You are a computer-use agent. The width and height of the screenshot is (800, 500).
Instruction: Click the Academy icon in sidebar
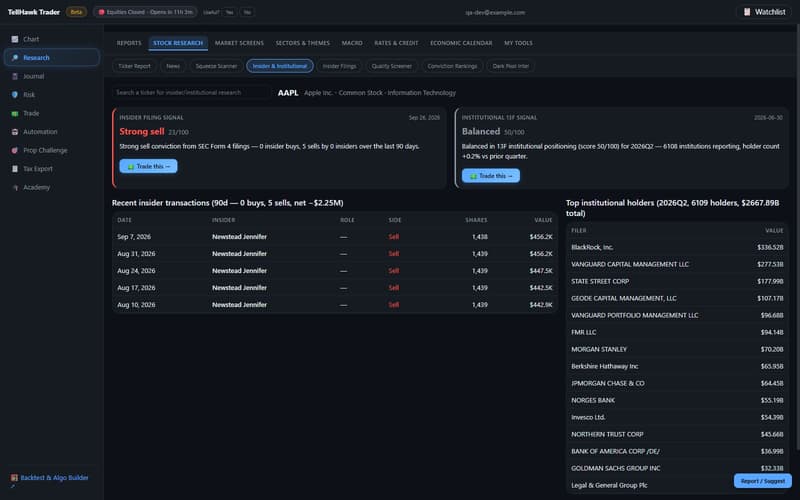click(15, 187)
